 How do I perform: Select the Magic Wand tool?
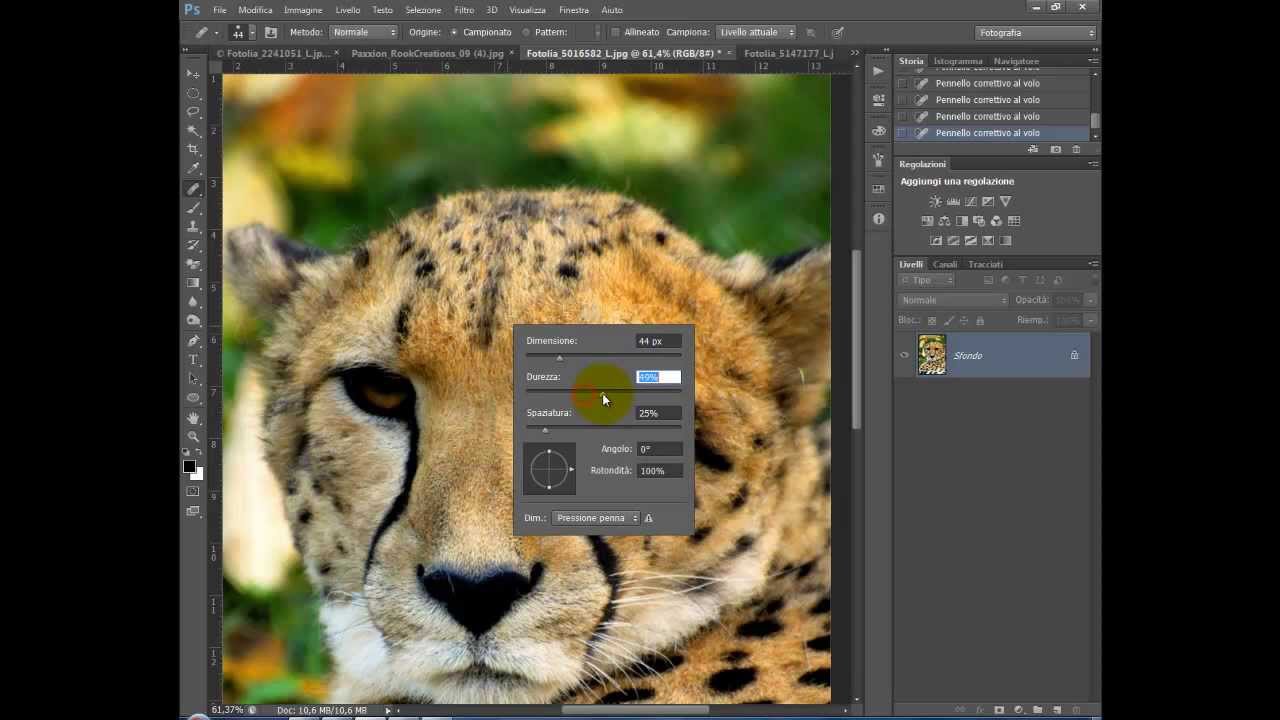point(193,131)
